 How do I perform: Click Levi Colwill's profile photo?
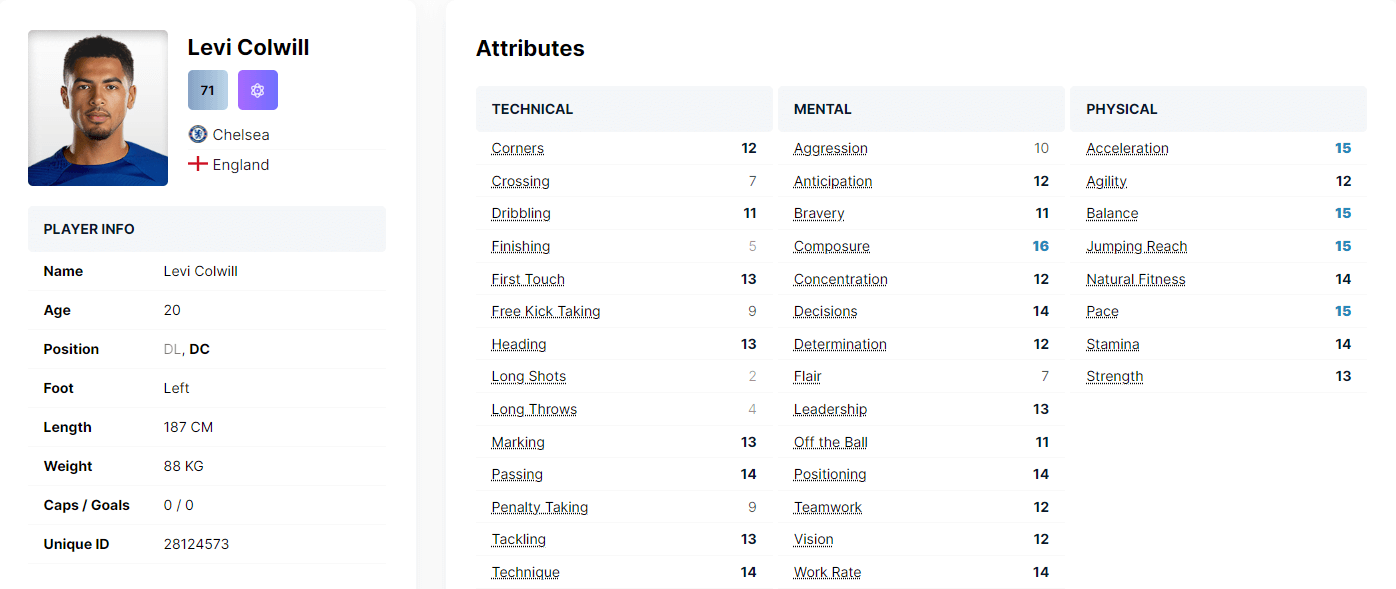click(98, 108)
